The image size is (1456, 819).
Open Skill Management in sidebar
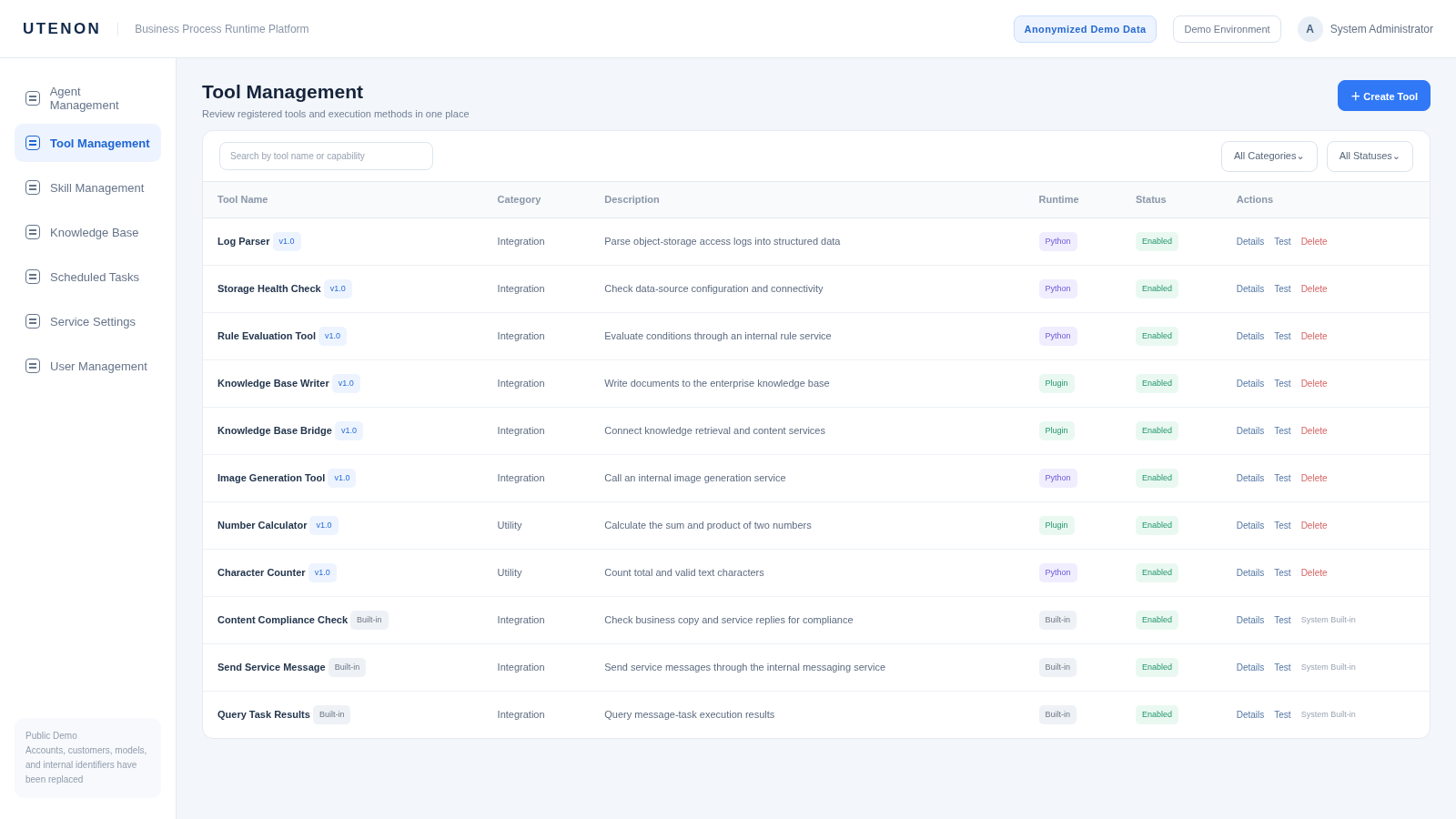click(x=87, y=187)
